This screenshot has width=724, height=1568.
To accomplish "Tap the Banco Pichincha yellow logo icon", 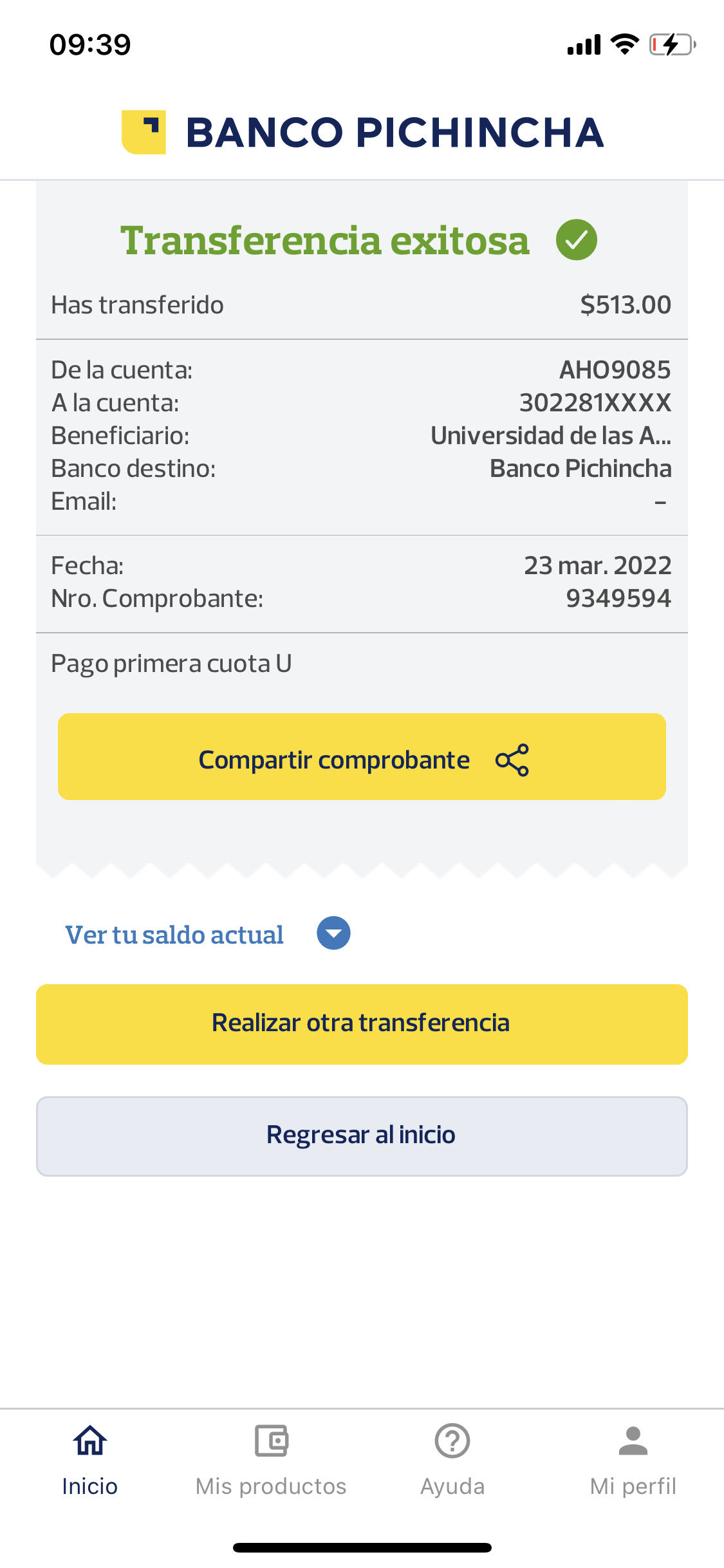I will click(144, 132).
